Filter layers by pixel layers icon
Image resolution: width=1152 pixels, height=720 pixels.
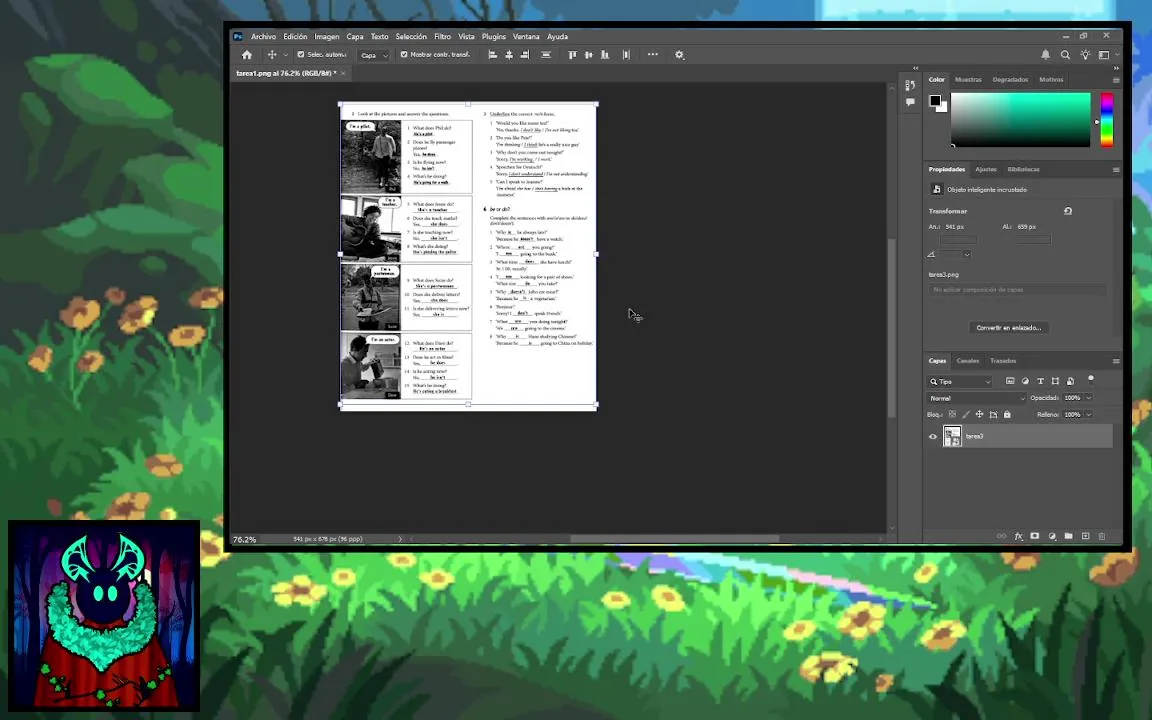click(1010, 381)
